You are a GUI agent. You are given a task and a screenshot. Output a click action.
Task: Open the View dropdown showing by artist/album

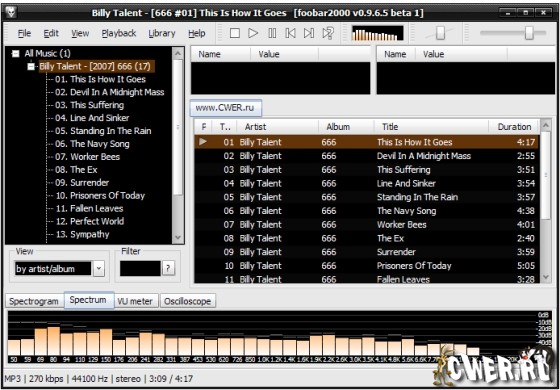click(99, 269)
